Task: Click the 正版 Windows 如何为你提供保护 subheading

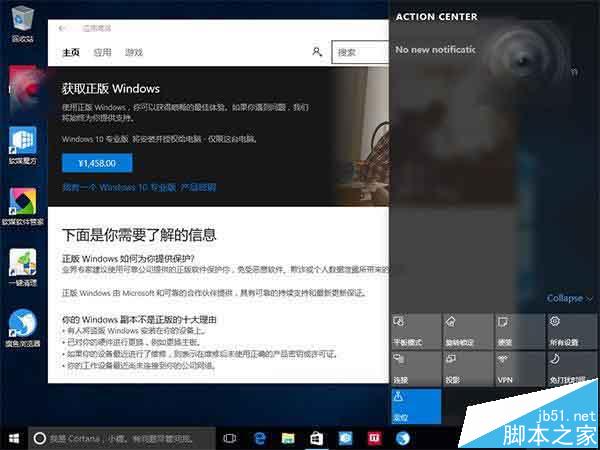Action: (128, 259)
